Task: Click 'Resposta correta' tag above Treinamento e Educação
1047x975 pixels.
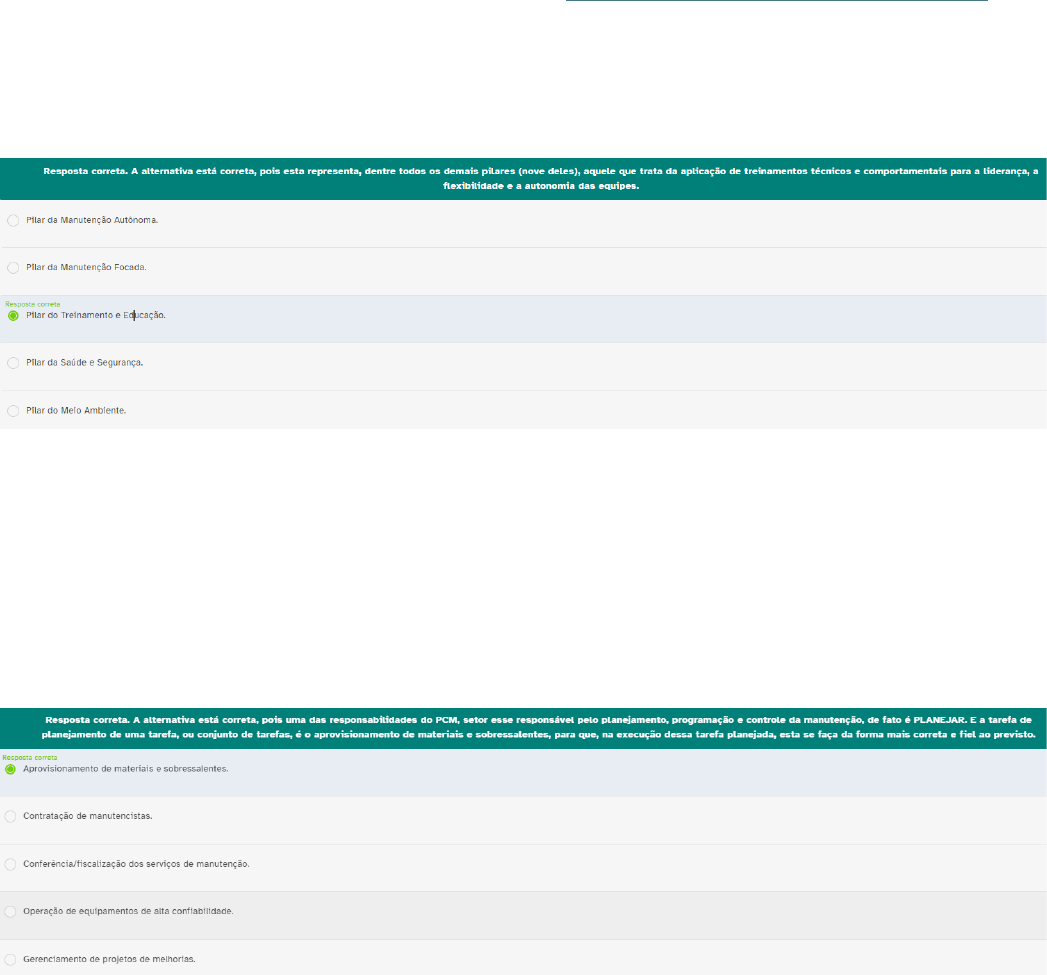Action: coord(32,303)
